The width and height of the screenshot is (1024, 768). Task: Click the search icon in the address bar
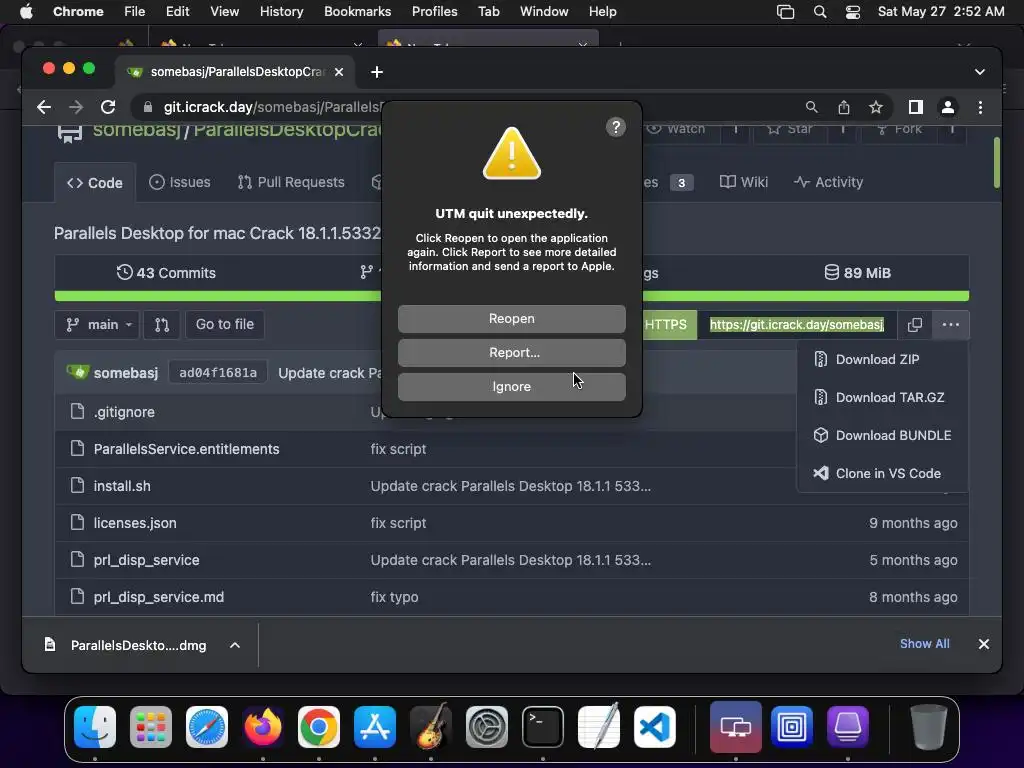[811, 107]
